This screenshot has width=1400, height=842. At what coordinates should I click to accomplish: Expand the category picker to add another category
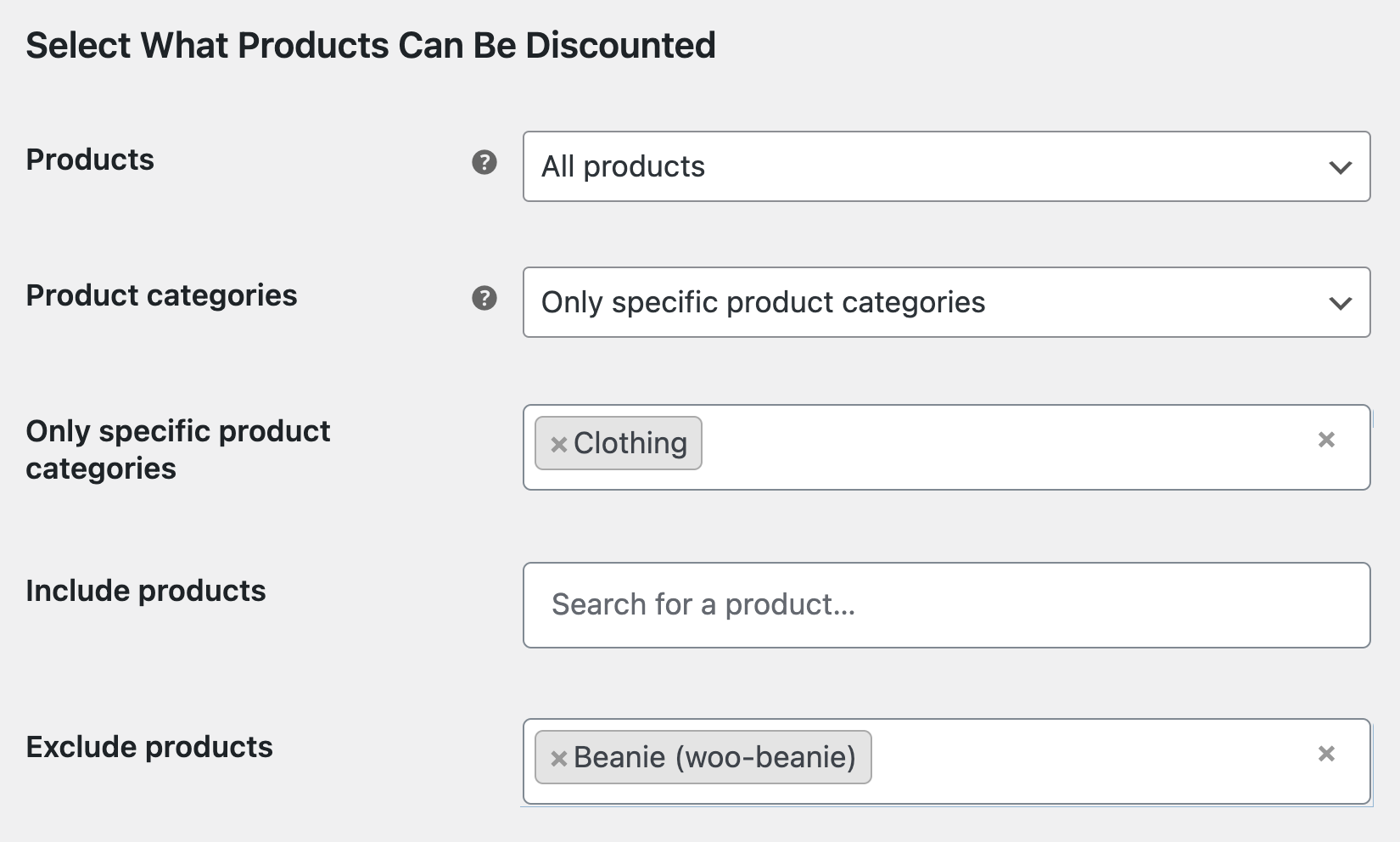click(976, 447)
